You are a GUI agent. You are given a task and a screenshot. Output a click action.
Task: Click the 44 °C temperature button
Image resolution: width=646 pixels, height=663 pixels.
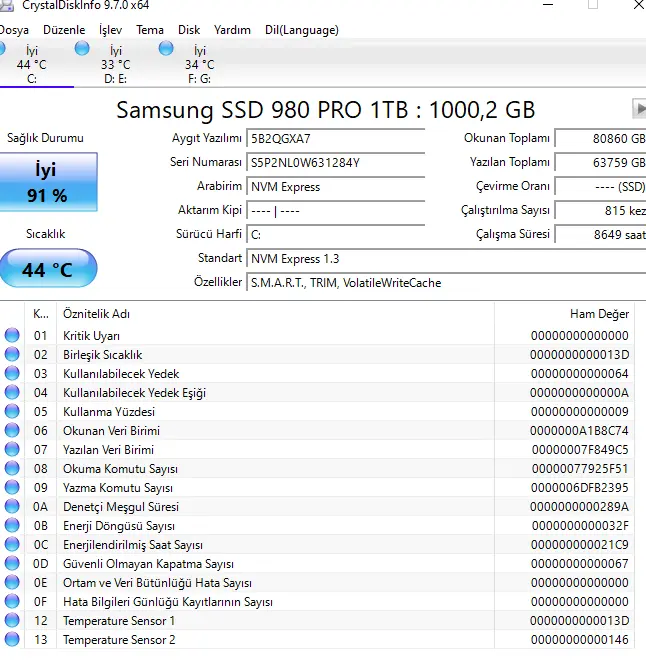[48, 269]
